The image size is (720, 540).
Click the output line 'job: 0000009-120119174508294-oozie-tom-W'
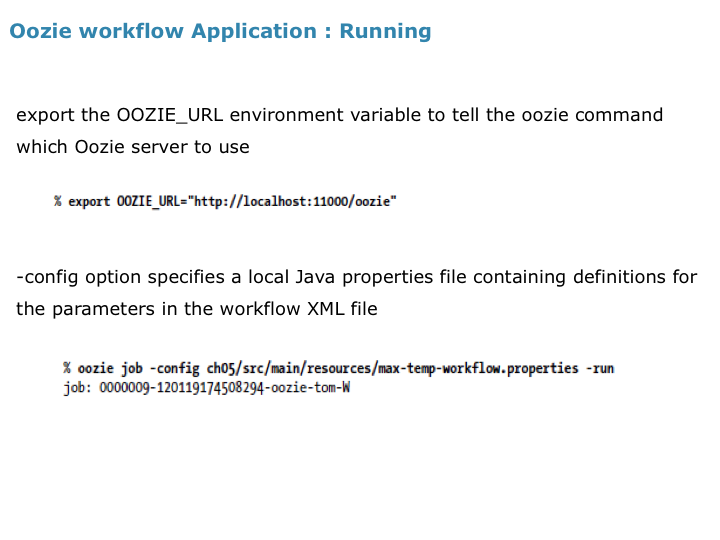pyautogui.click(x=207, y=388)
